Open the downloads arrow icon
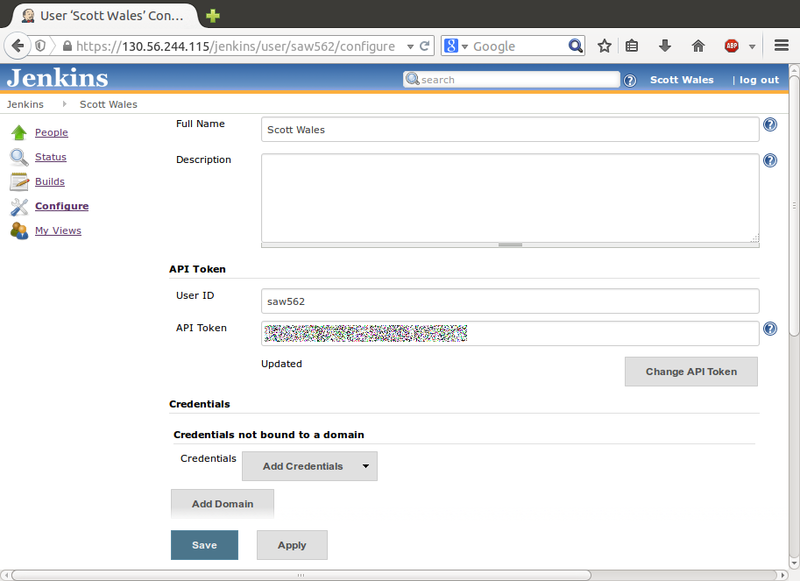Screen dimensions: 800x581 pos(664,46)
